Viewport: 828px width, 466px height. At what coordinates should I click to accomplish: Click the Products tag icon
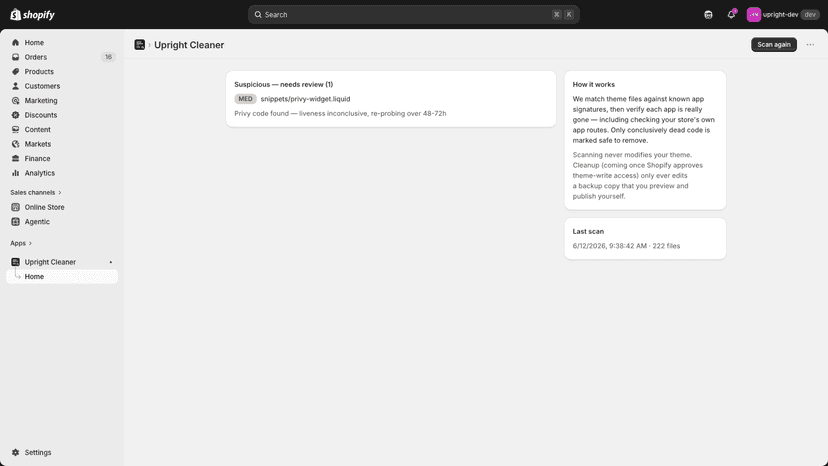(x=15, y=71)
